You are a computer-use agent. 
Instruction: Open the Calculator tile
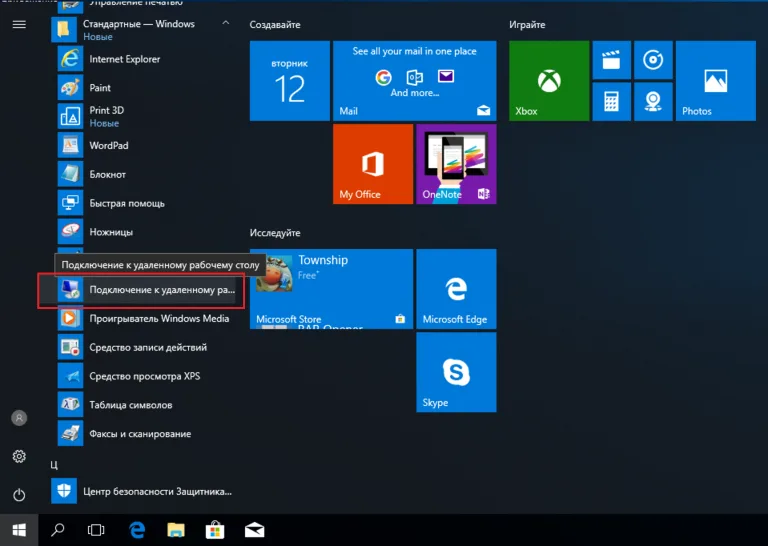click(612, 102)
